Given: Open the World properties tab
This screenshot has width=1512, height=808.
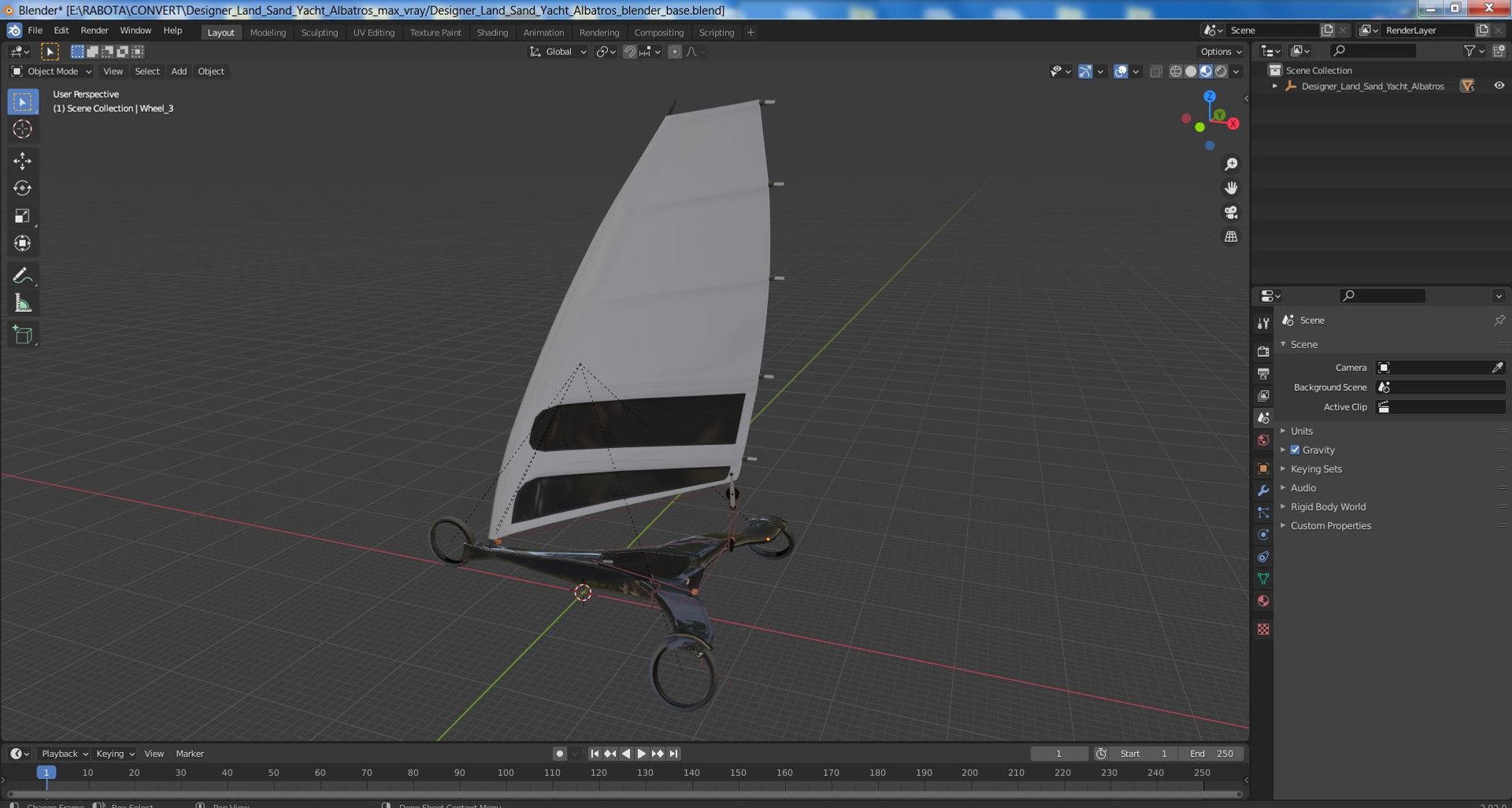Looking at the screenshot, I should 1263,440.
